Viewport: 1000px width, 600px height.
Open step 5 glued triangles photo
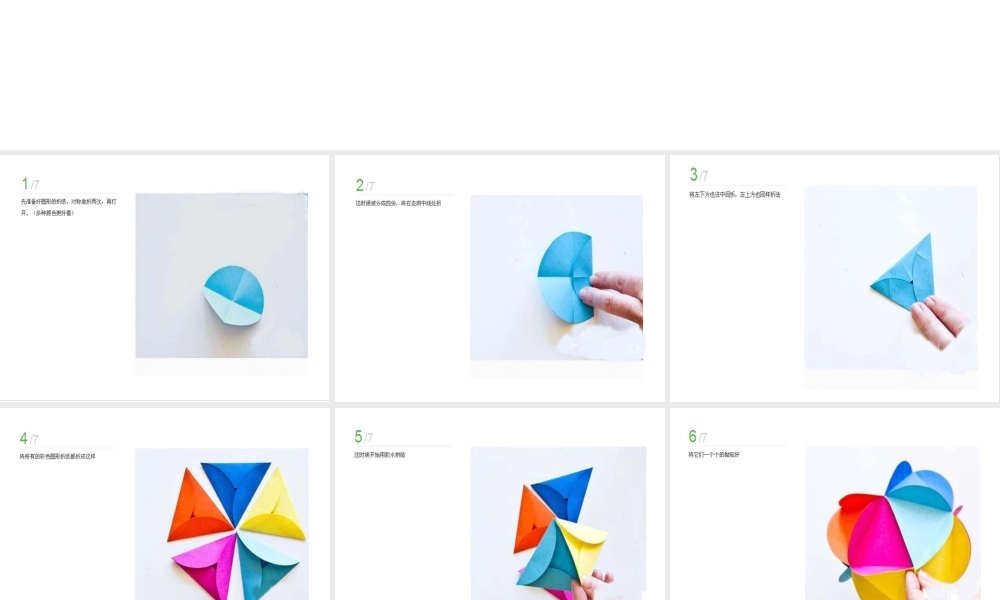(x=558, y=523)
